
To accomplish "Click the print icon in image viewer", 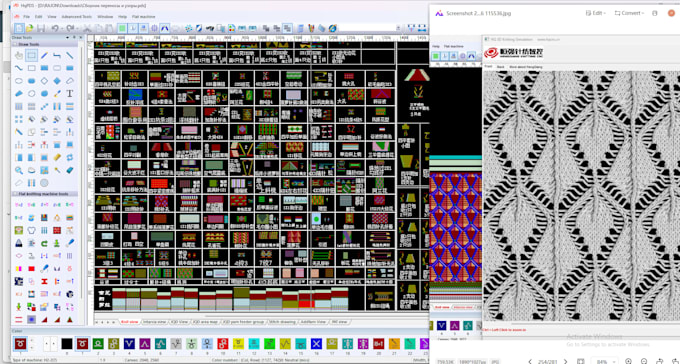I will pyautogui.click(x=655, y=13).
